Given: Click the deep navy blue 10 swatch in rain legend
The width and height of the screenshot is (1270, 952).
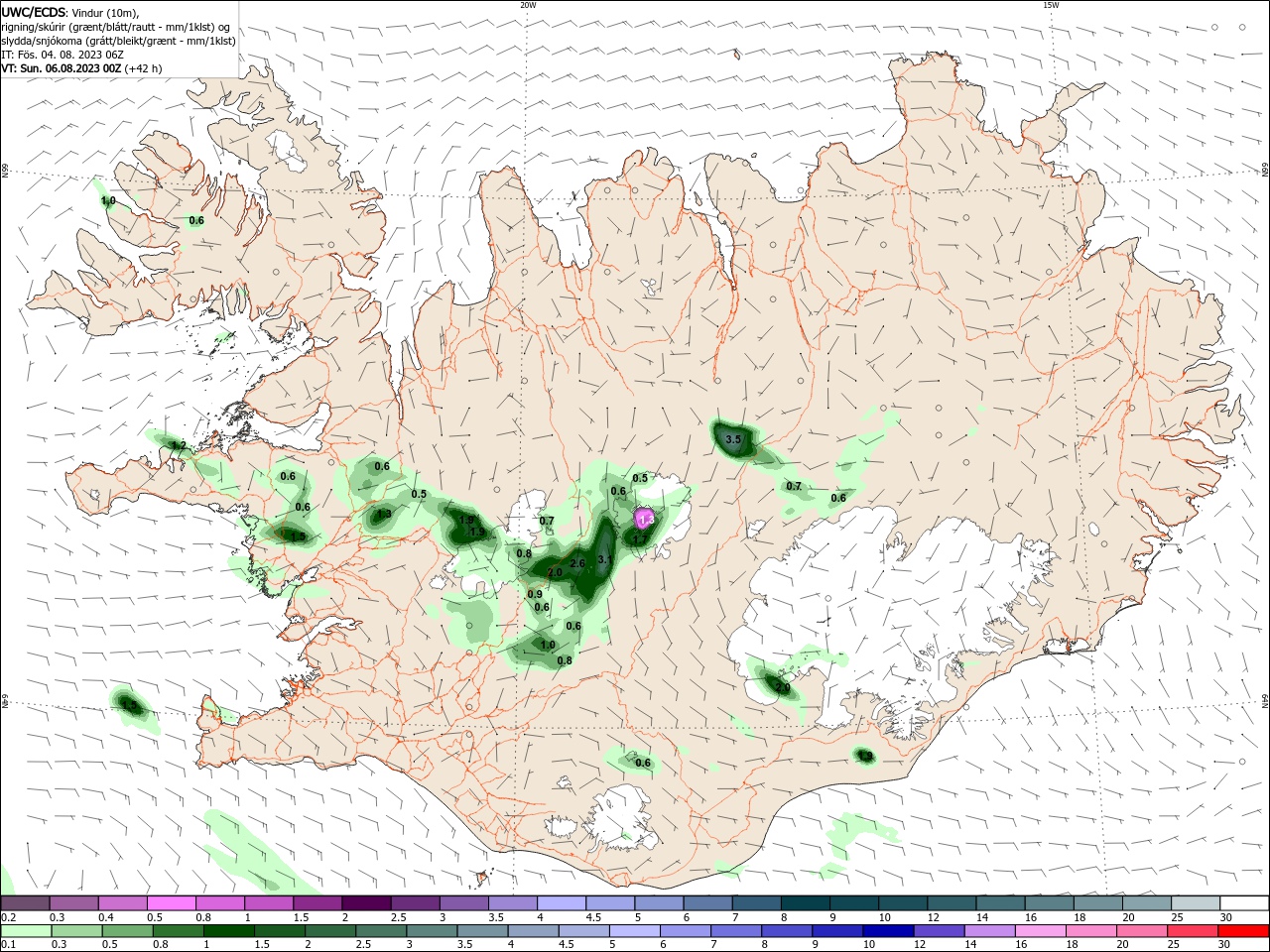Looking at the screenshot, I should click(x=888, y=931).
